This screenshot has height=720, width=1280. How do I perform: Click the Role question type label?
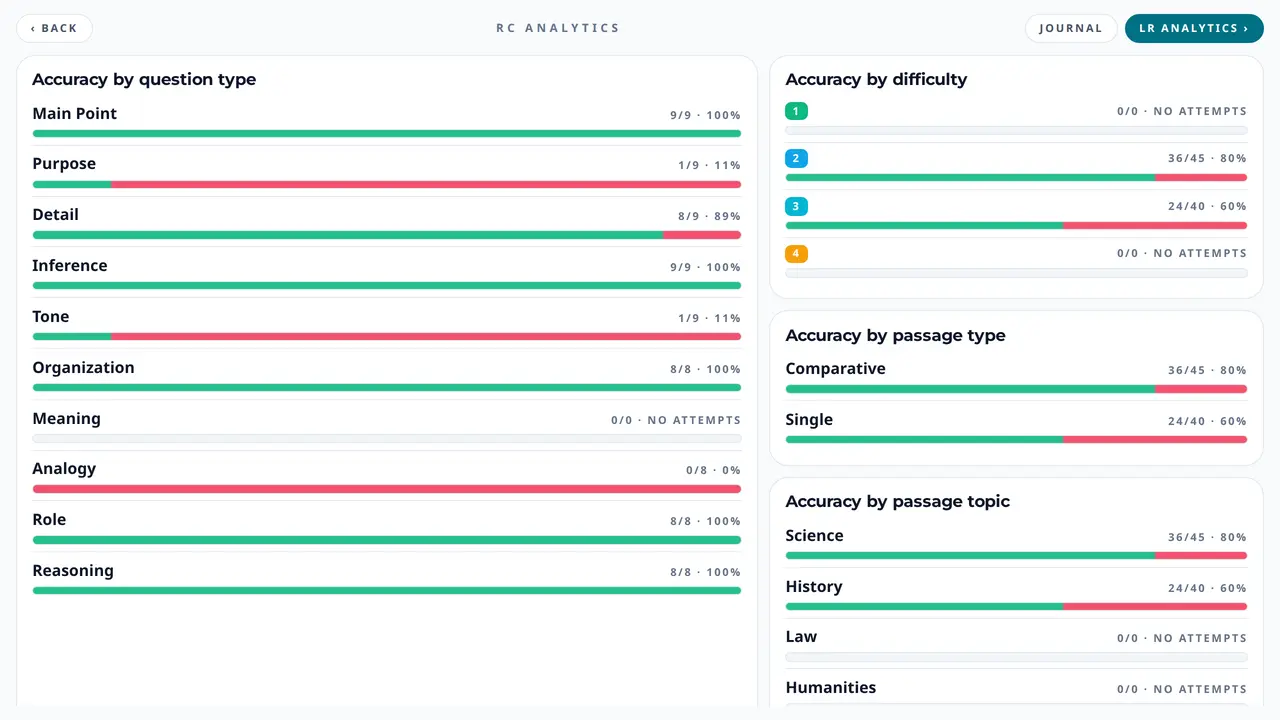pos(49,520)
